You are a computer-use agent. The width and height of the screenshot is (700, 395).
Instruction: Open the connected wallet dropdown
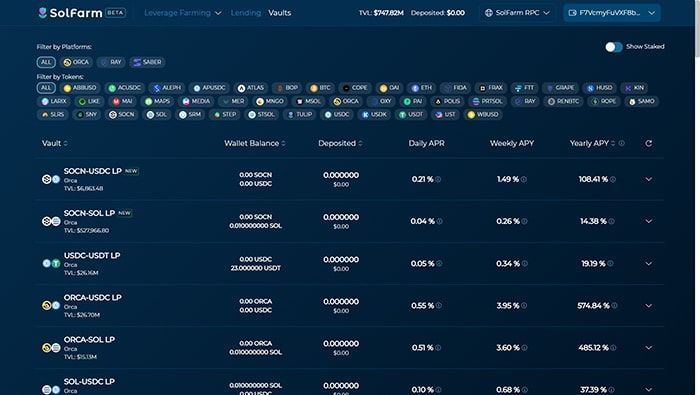(x=612, y=13)
